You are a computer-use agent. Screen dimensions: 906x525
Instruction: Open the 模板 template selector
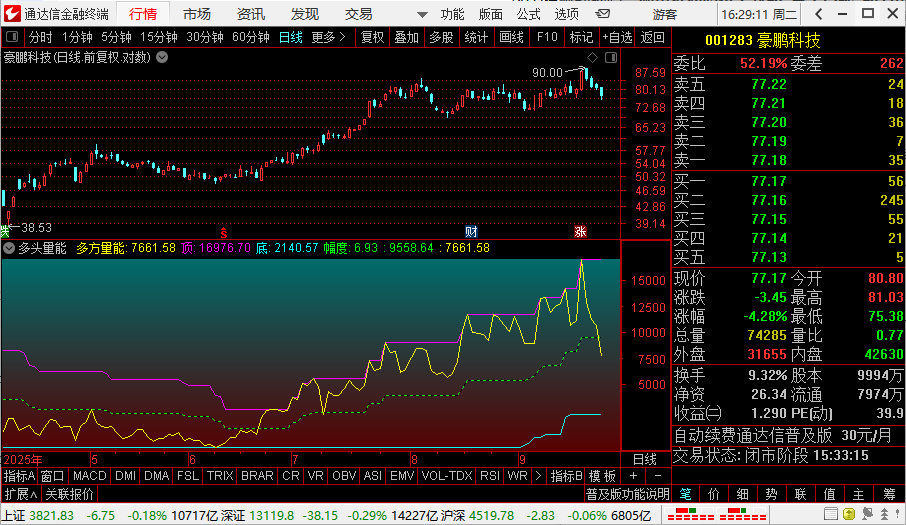pyautogui.click(x=602, y=476)
